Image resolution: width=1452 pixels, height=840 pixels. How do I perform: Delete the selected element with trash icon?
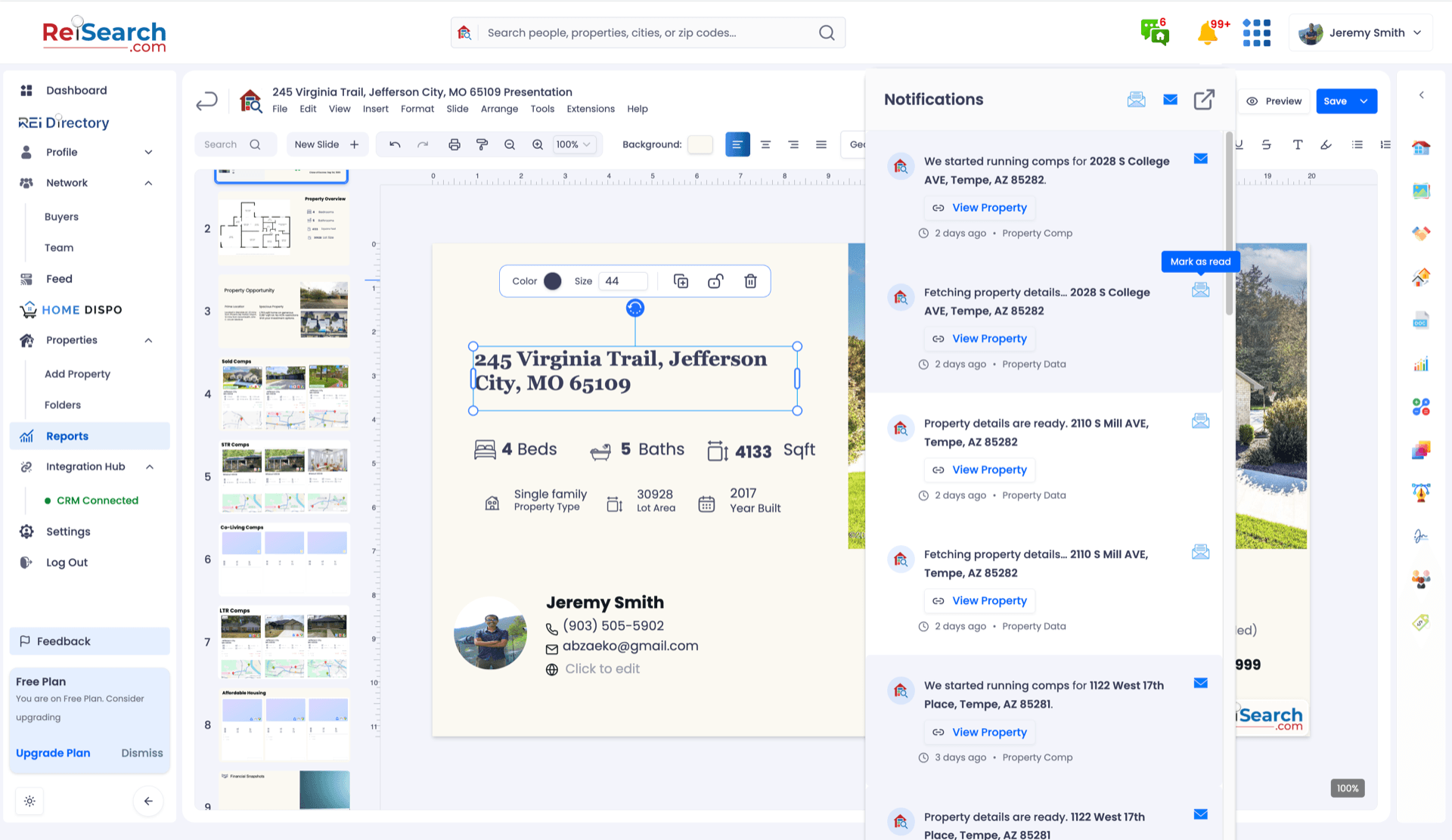click(x=750, y=281)
